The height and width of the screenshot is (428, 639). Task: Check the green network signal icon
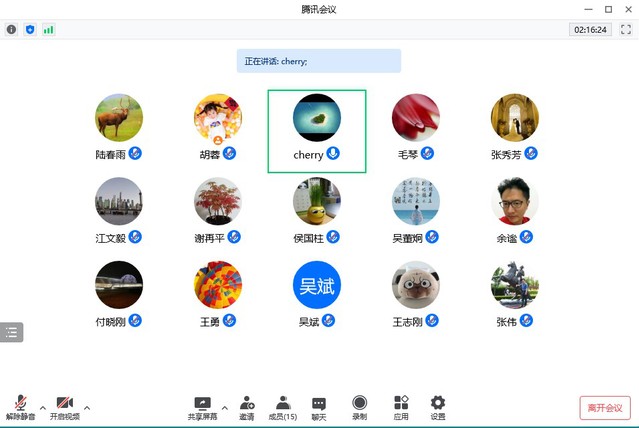[x=48, y=30]
